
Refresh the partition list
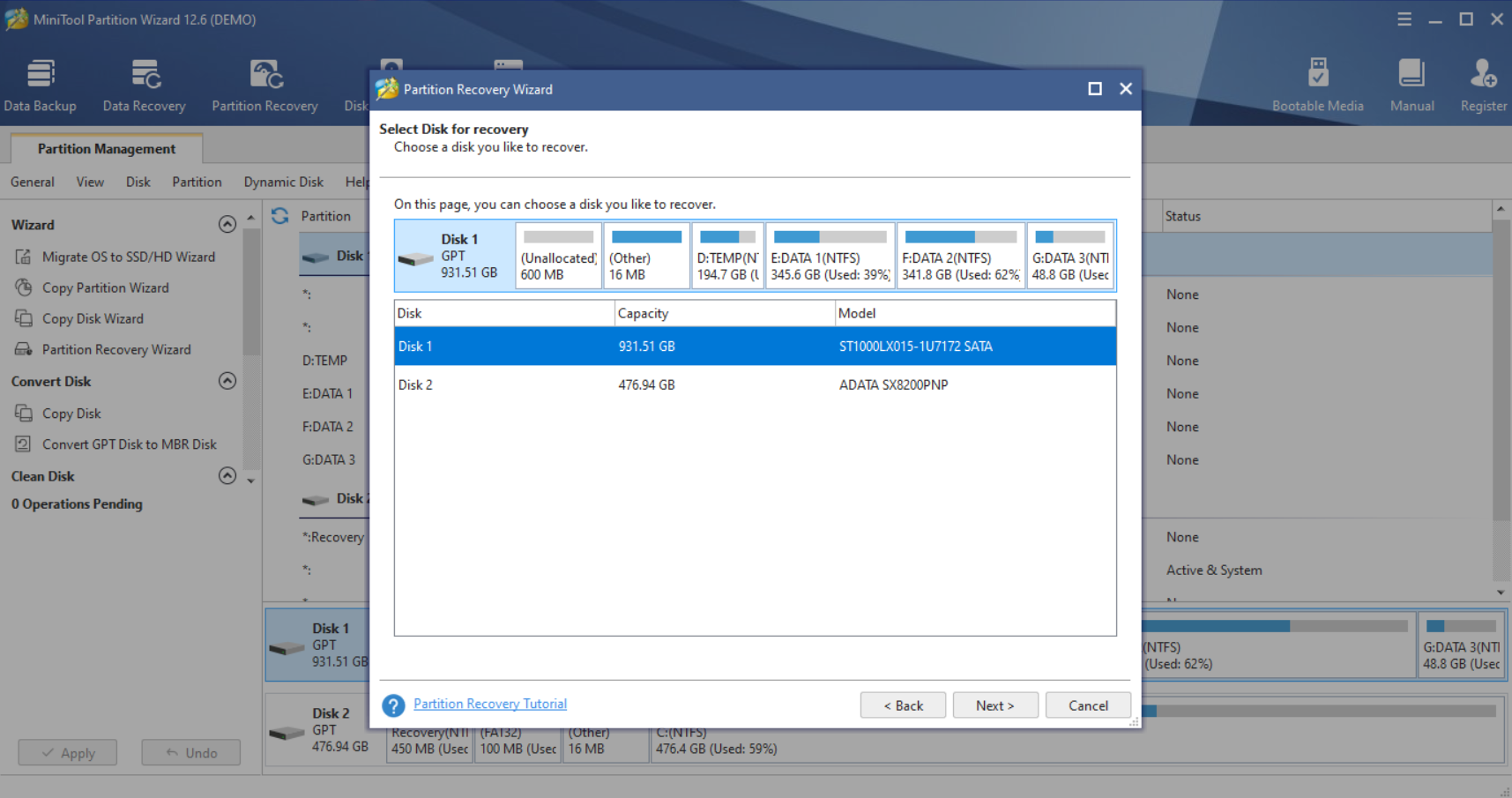click(280, 216)
